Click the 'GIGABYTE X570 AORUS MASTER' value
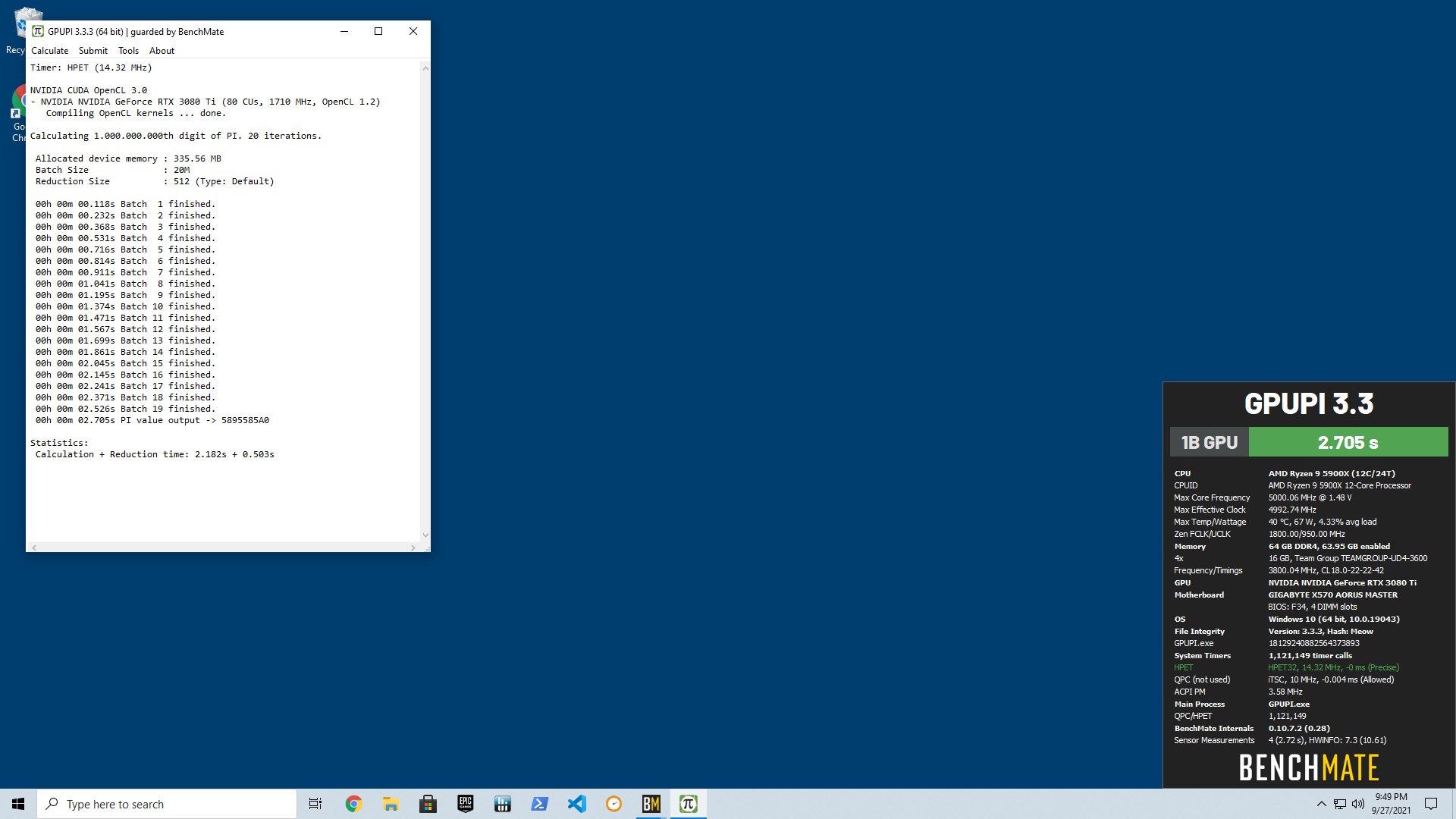The image size is (1456, 819). [1332, 595]
